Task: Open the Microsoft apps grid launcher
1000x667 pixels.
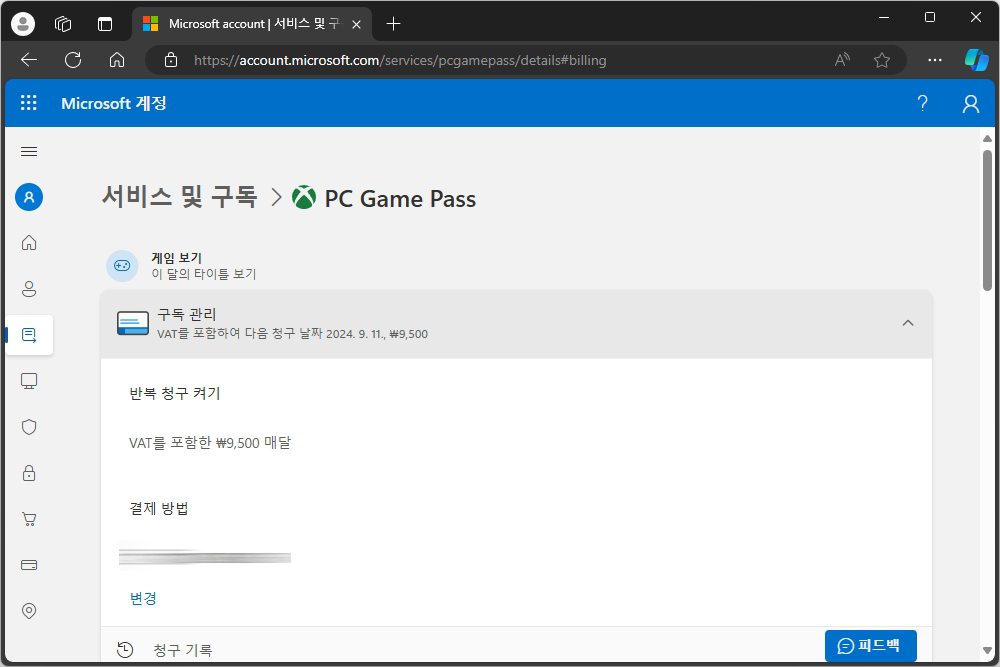Action: click(29, 103)
